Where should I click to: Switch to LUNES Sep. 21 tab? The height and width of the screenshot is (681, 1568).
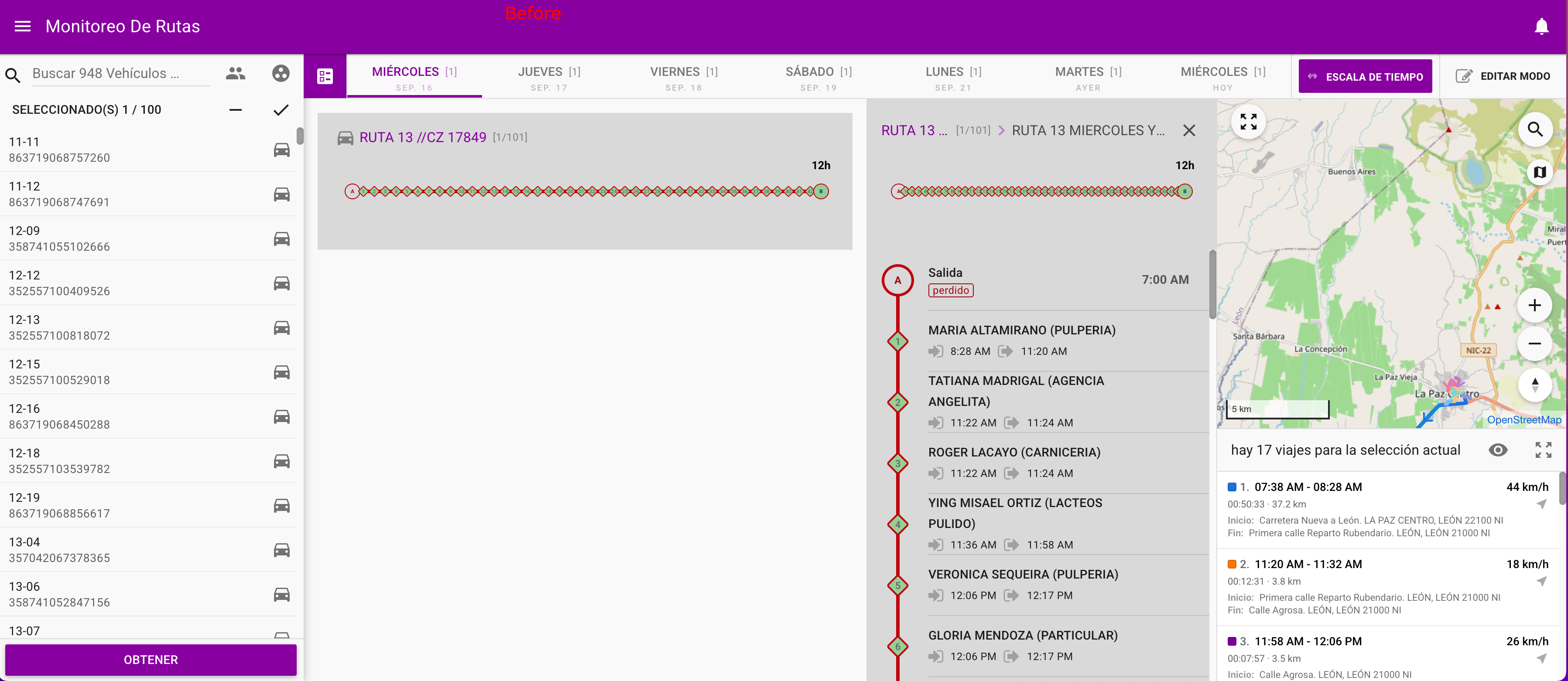(953, 77)
